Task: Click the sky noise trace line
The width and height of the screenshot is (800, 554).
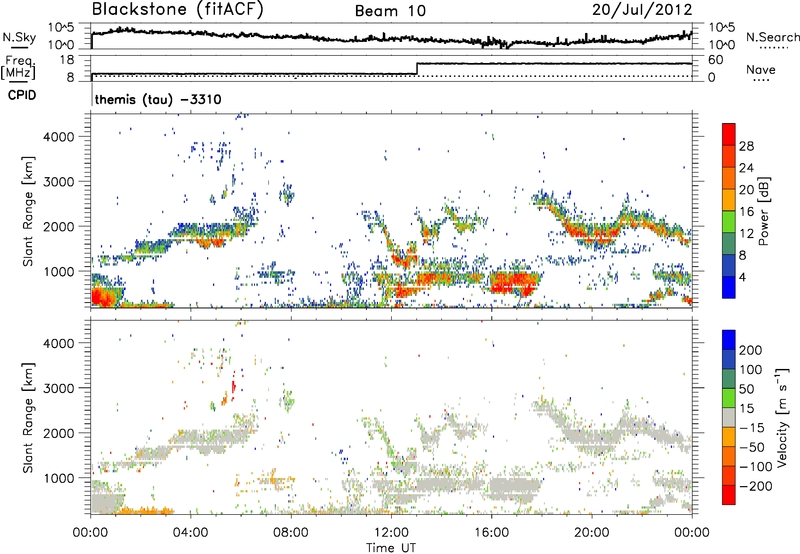Action: [391, 38]
